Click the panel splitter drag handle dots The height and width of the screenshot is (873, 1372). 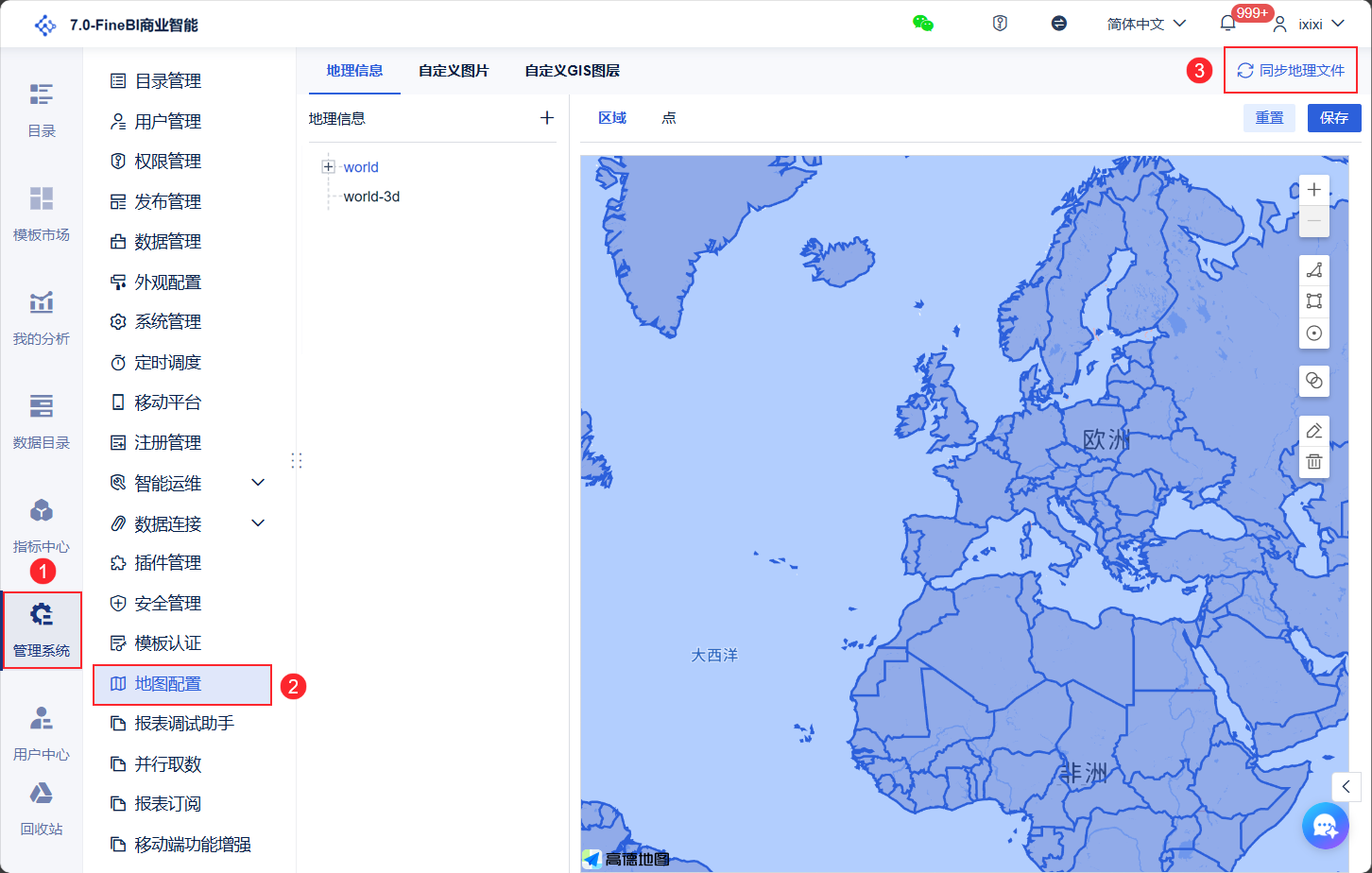tap(297, 460)
